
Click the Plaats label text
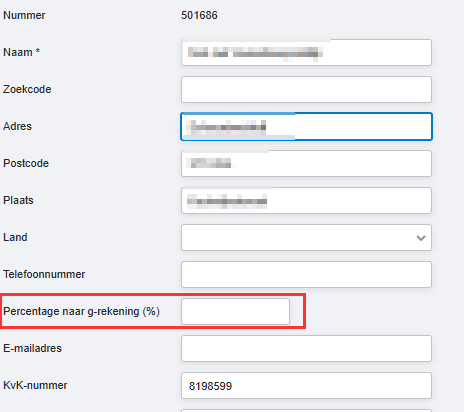tap(18, 200)
